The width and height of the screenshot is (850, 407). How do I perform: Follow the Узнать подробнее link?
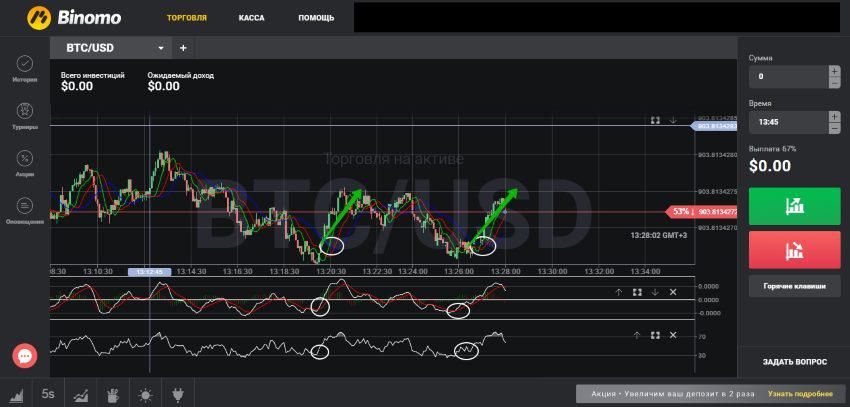click(800, 393)
